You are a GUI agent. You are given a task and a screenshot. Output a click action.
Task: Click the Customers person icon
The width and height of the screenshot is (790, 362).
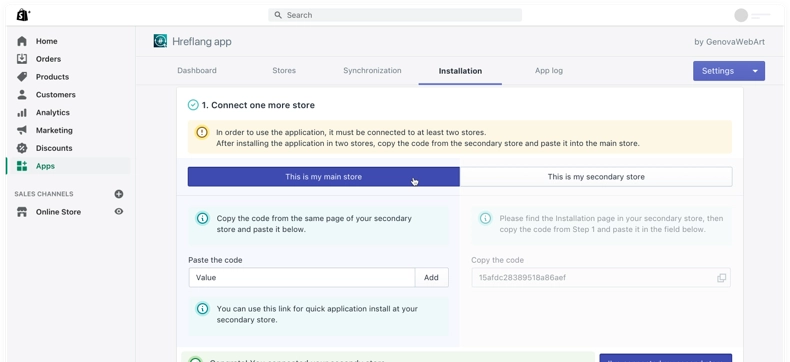[x=22, y=95]
